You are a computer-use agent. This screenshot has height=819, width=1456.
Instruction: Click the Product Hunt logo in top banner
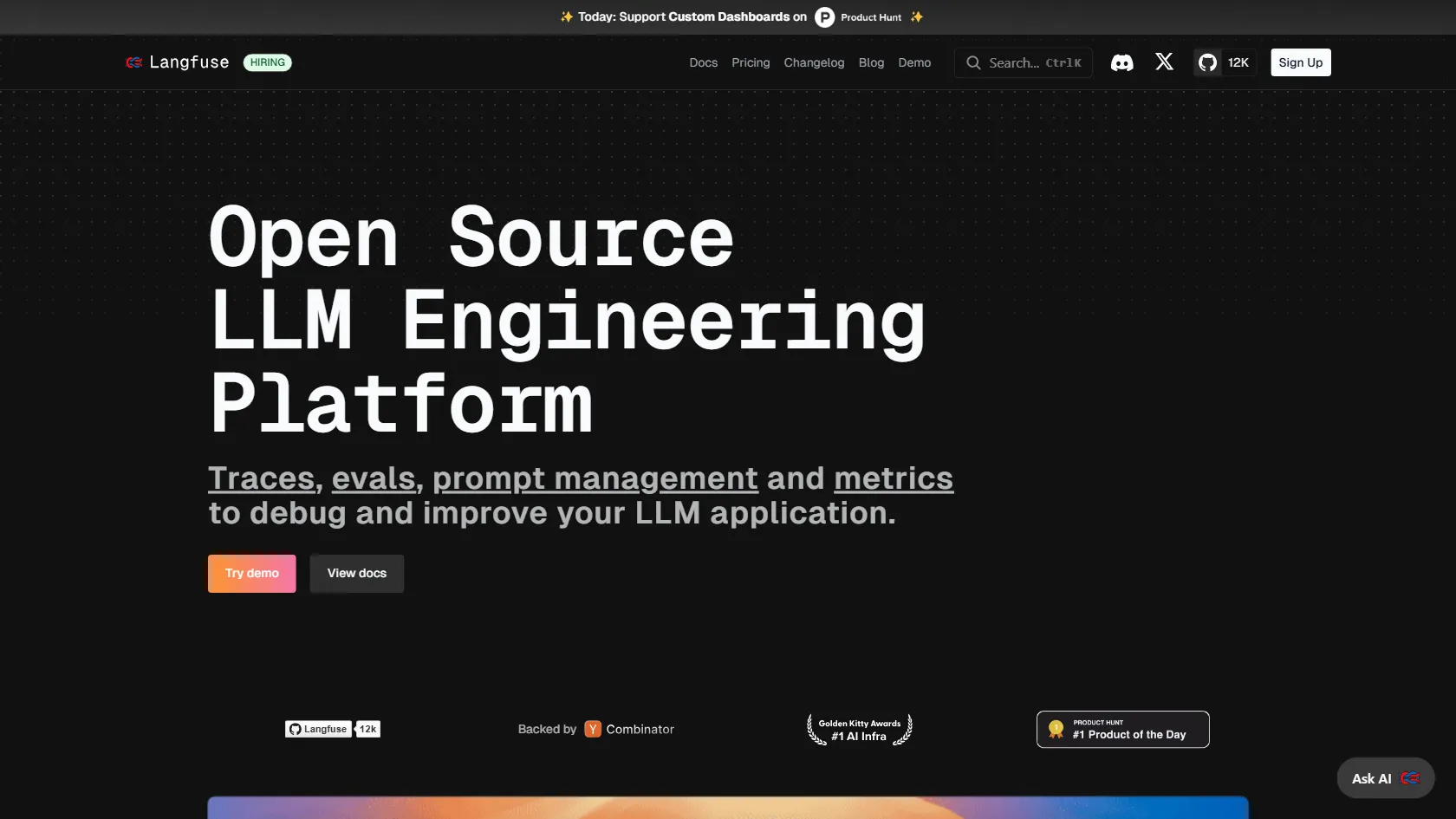coord(825,17)
